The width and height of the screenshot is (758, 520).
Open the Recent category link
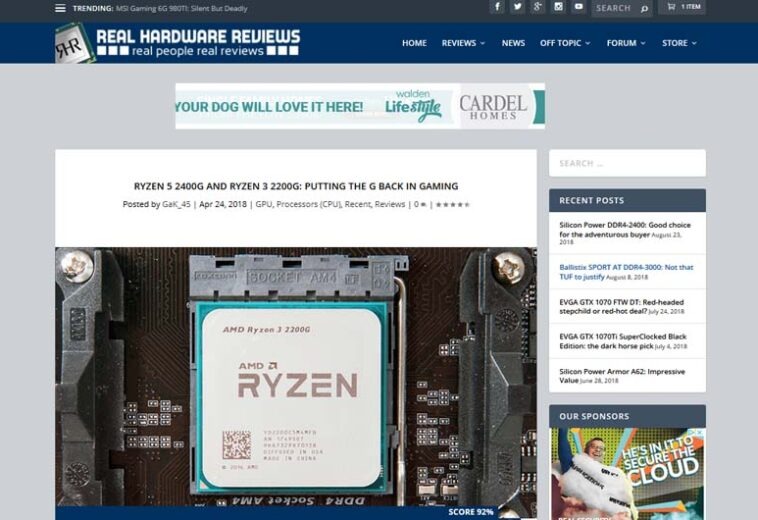point(358,204)
